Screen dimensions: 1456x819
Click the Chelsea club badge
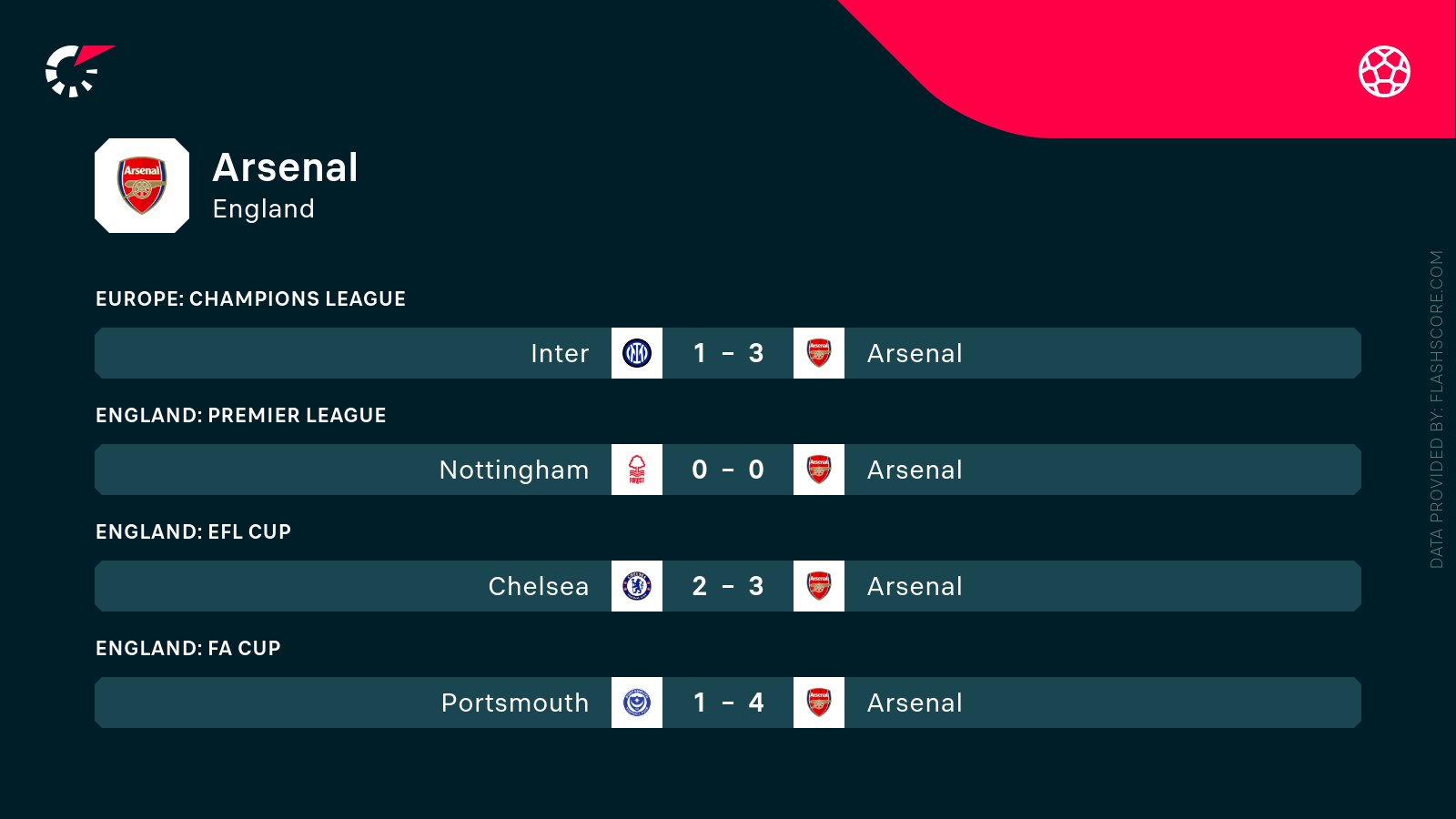click(x=637, y=586)
